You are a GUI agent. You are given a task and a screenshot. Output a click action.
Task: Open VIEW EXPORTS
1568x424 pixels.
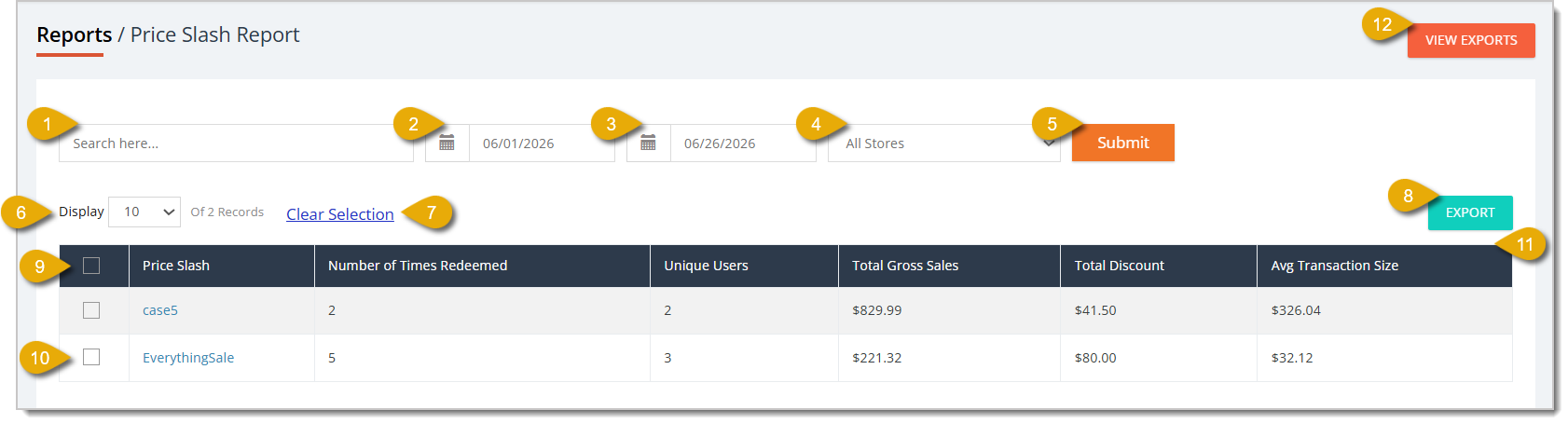[1471, 40]
